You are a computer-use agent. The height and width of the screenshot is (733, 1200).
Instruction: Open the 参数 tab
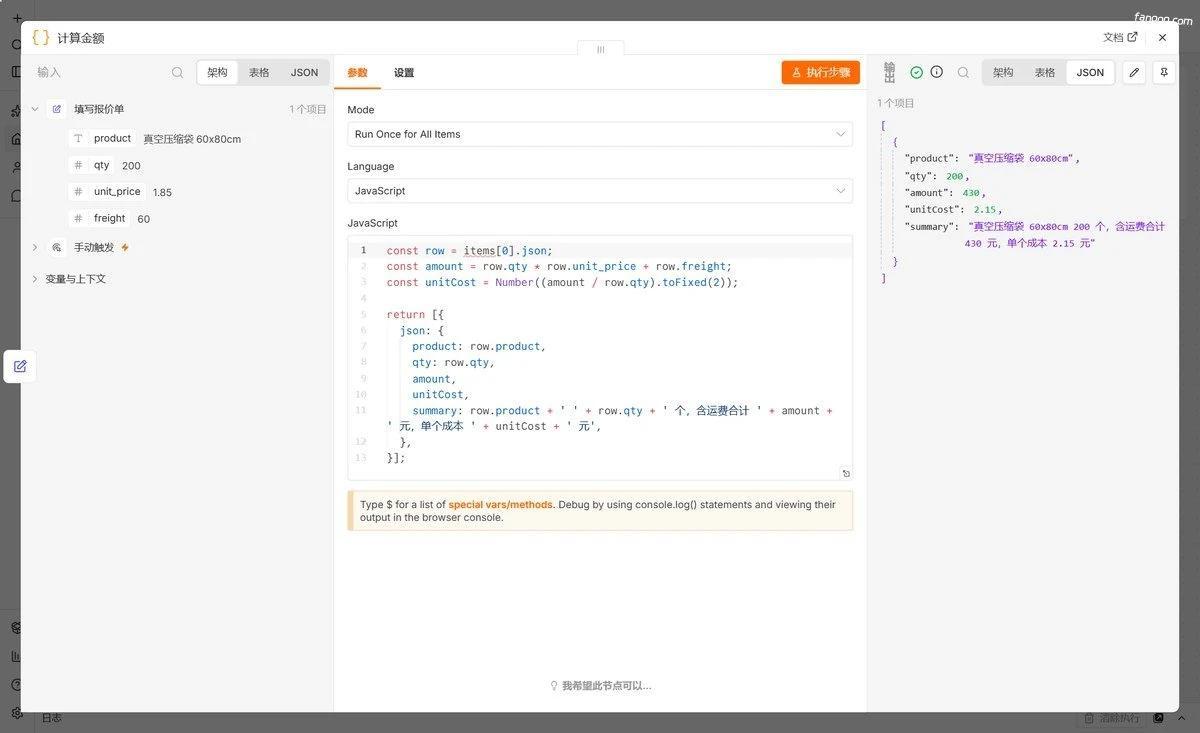click(x=357, y=72)
